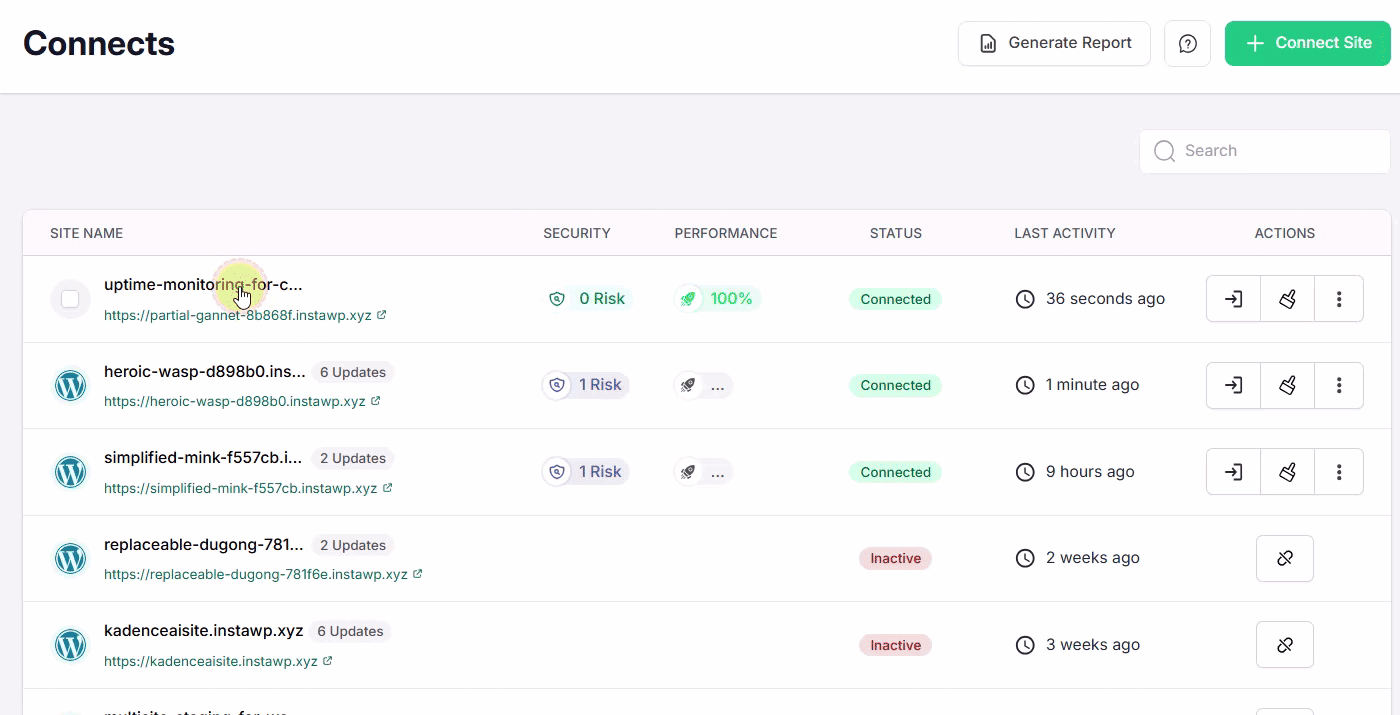Click the Inactive status for replaceable-dugong site
This screenshot has height=715, width=1400.
(895, 558)
